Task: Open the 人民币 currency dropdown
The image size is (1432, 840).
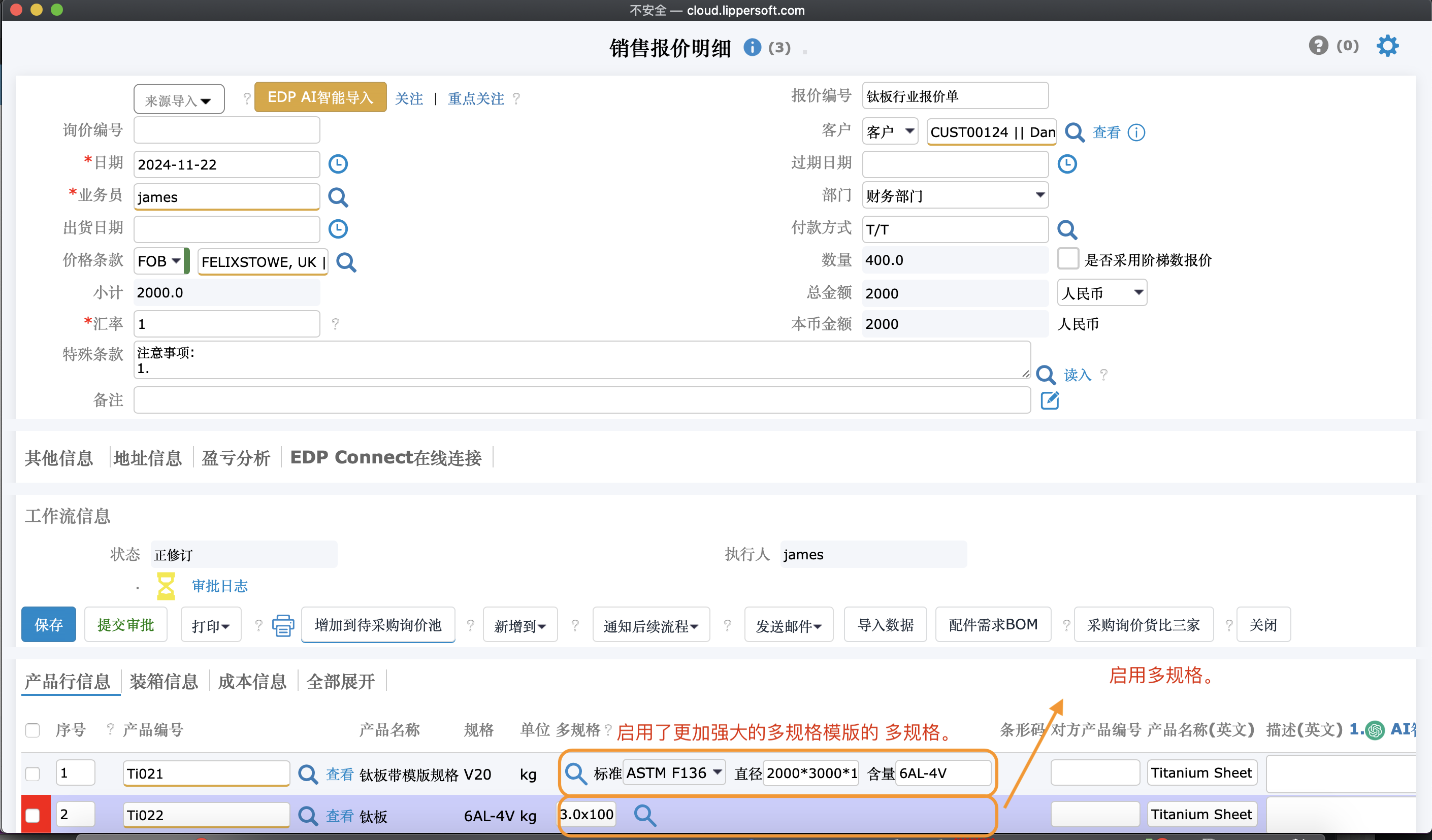Action: click(1101, 293)
